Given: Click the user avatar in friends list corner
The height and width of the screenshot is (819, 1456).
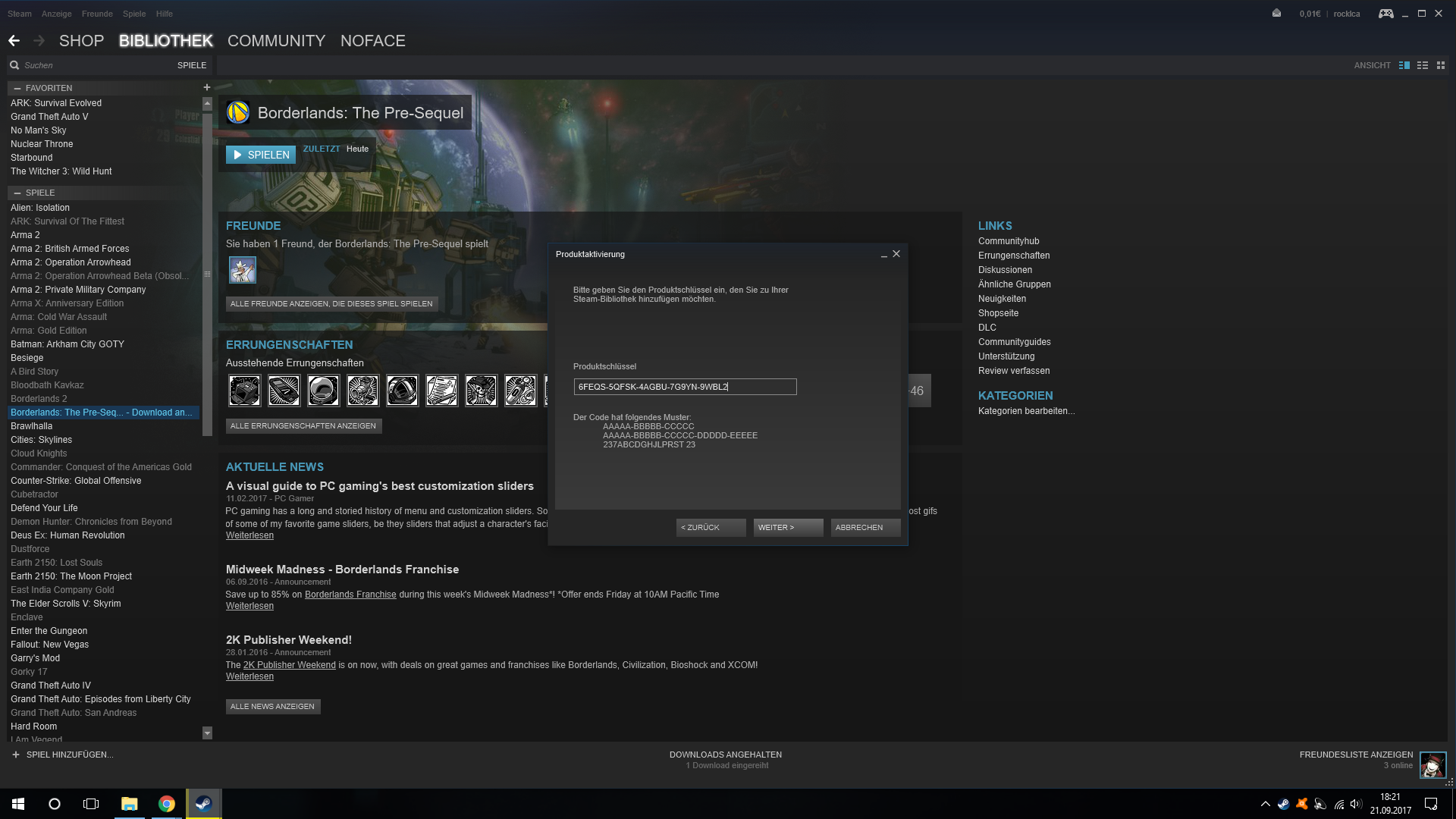Looking at the screenshot, I should coord(1432,765).
